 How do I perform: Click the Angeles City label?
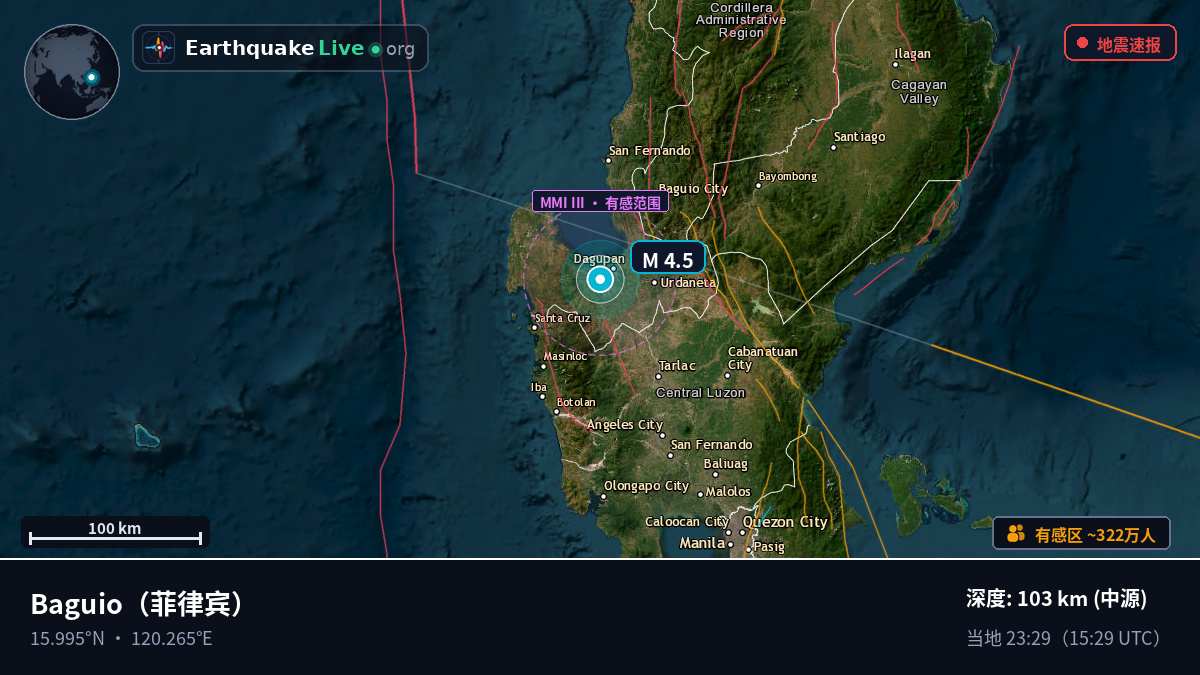(625, 425)
